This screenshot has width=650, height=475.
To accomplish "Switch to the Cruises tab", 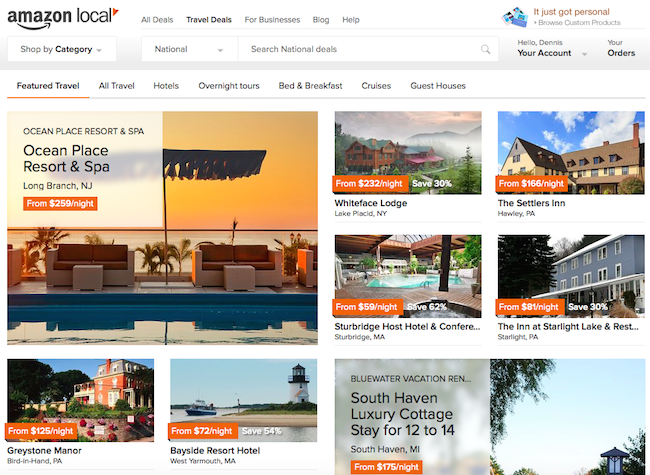I will (376, 86).
